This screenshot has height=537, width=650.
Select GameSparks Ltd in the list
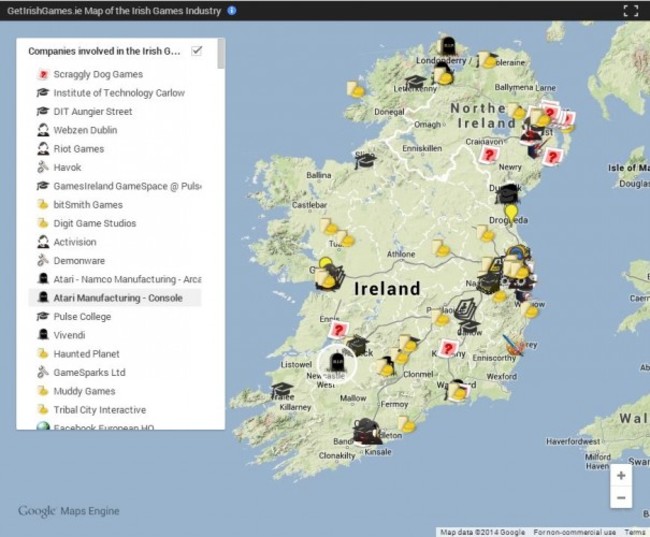(x=89, y=372)
